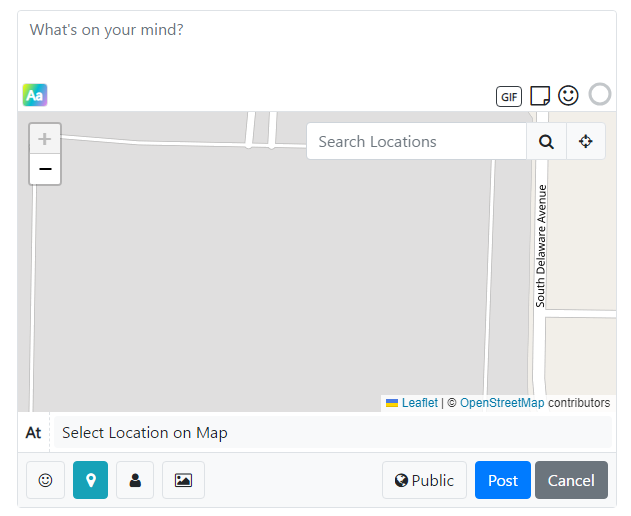Open the GIF picker
The height and width of the screenshot is (516, 631).
click(509, 97)
